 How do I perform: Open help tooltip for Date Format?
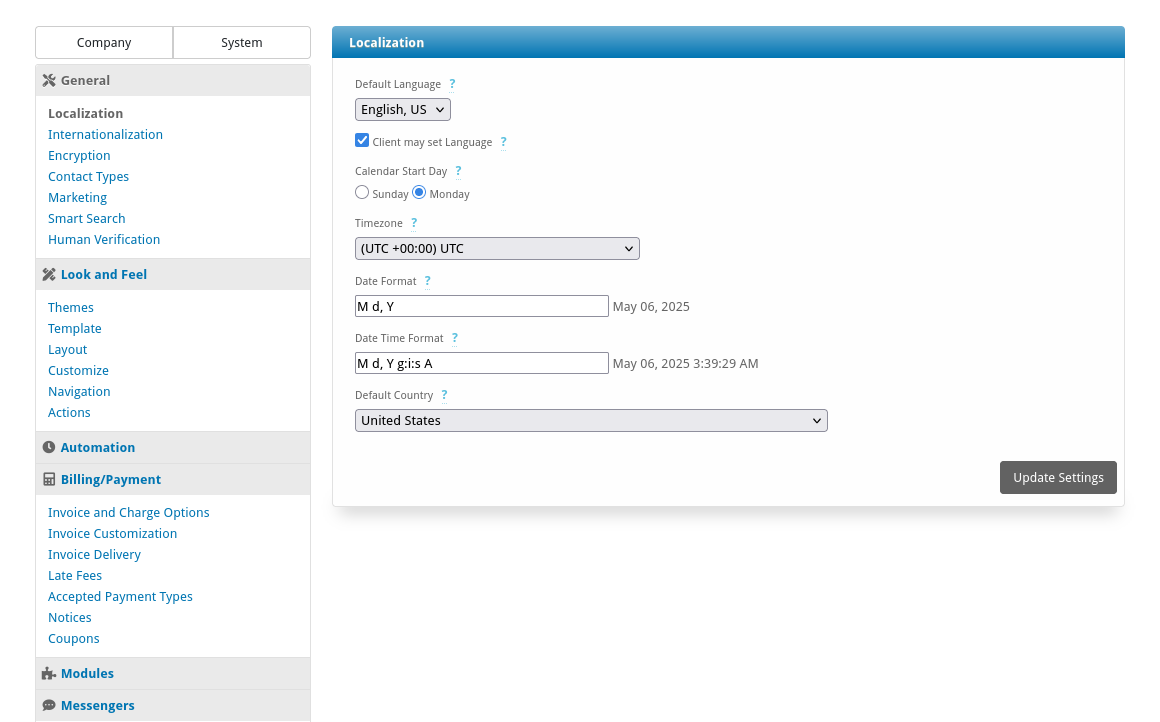427,281
